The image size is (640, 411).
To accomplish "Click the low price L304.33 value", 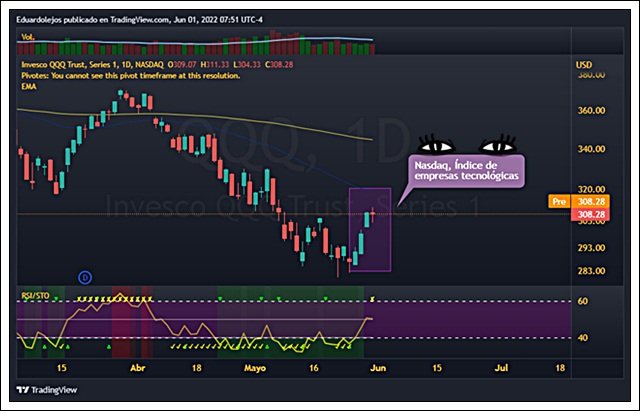I will [x=247, y=64].
